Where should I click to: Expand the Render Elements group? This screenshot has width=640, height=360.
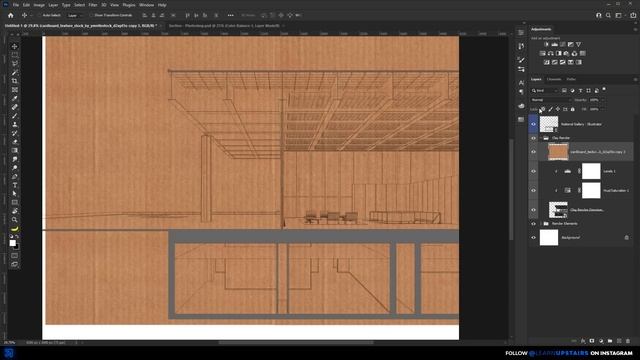541,224
